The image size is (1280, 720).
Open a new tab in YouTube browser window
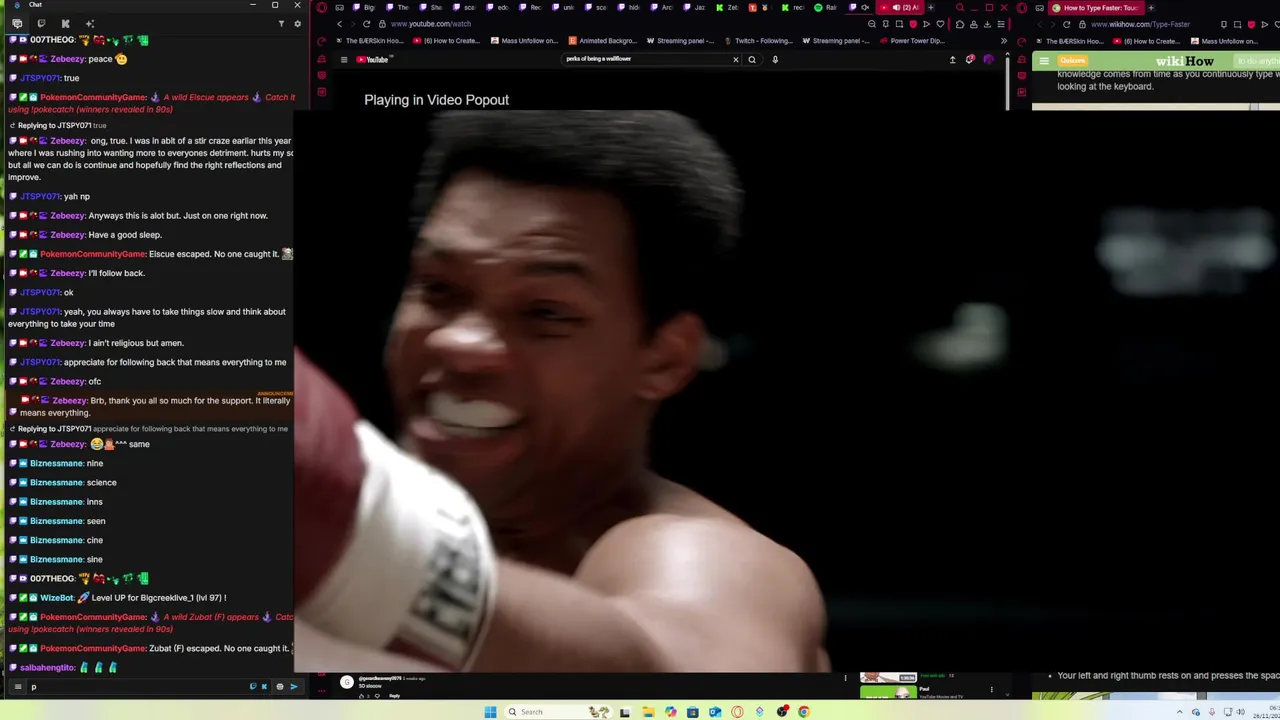pyautogui.click(x=931, y=7)
